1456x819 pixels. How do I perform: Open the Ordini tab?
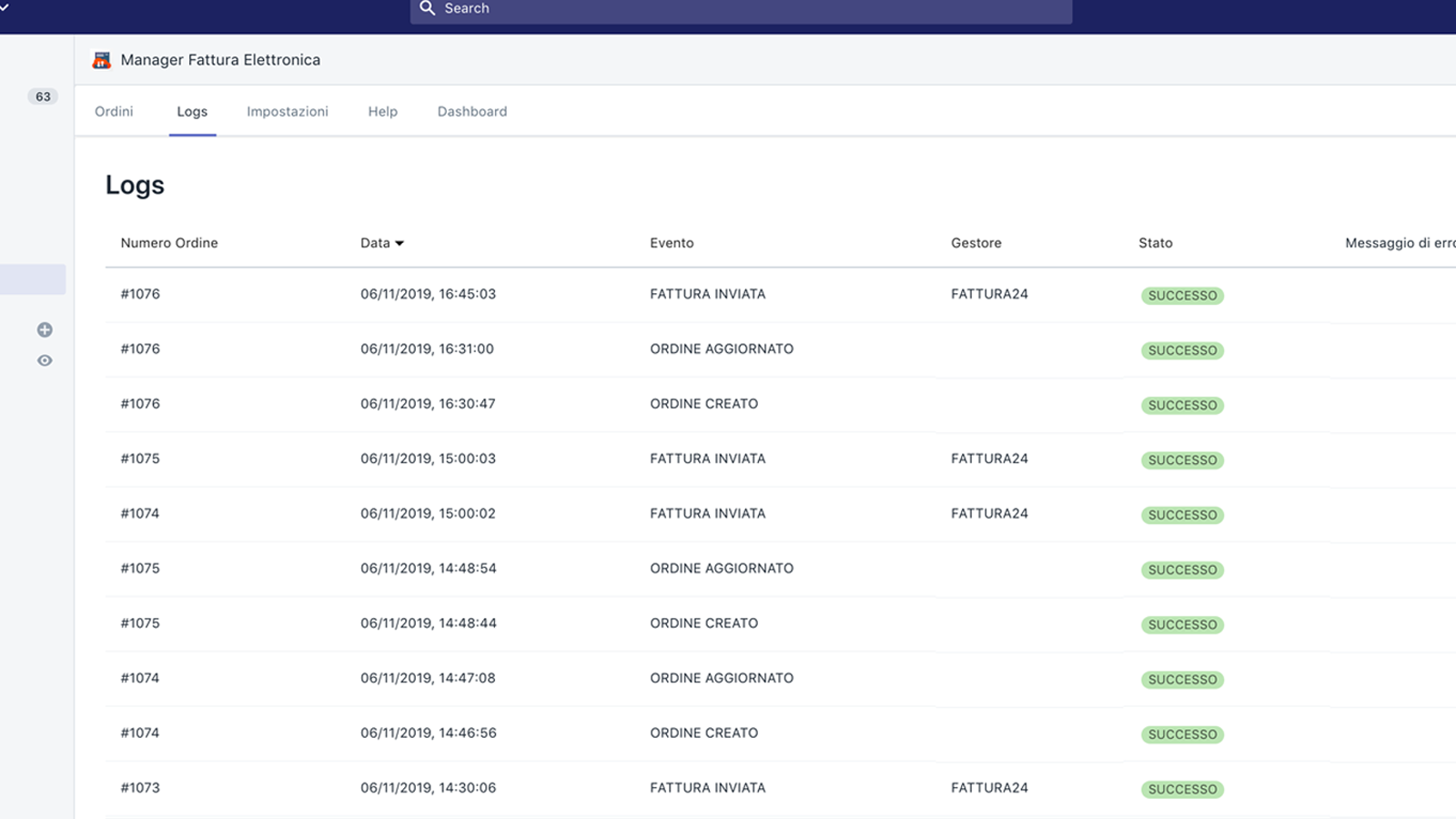pos(114,111)
